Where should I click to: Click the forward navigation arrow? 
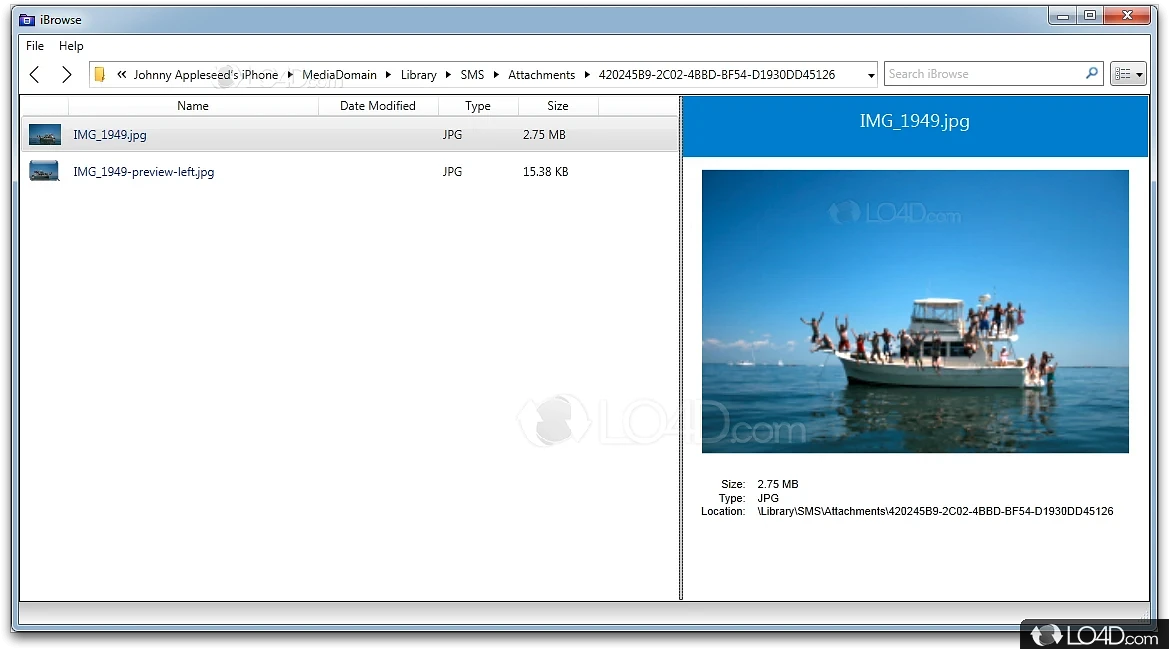click(66, 73)
